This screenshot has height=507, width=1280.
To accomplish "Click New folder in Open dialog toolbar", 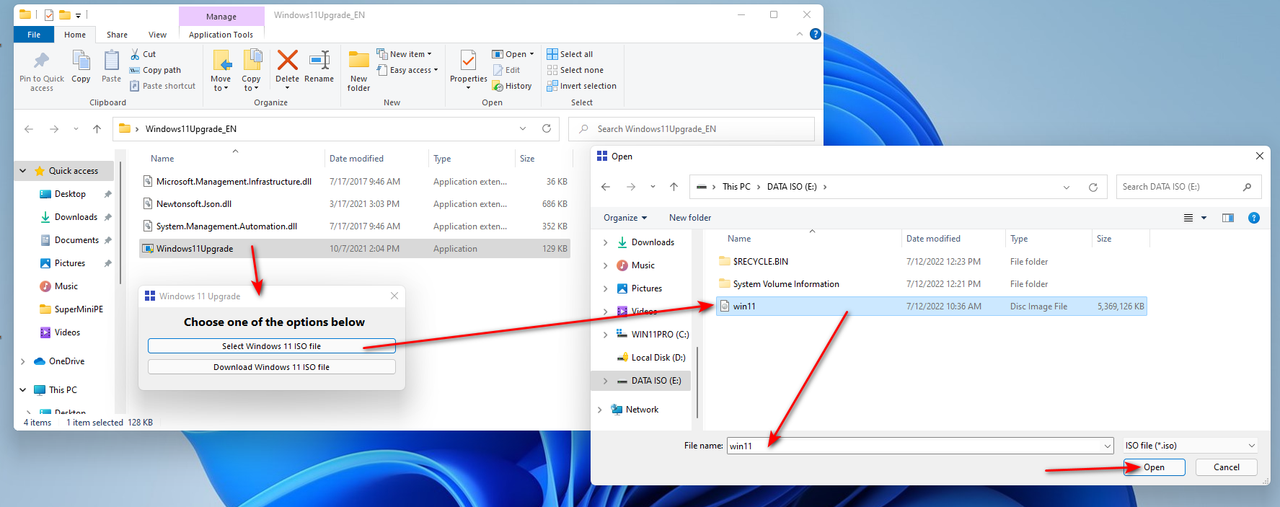I will coord(690,217).
